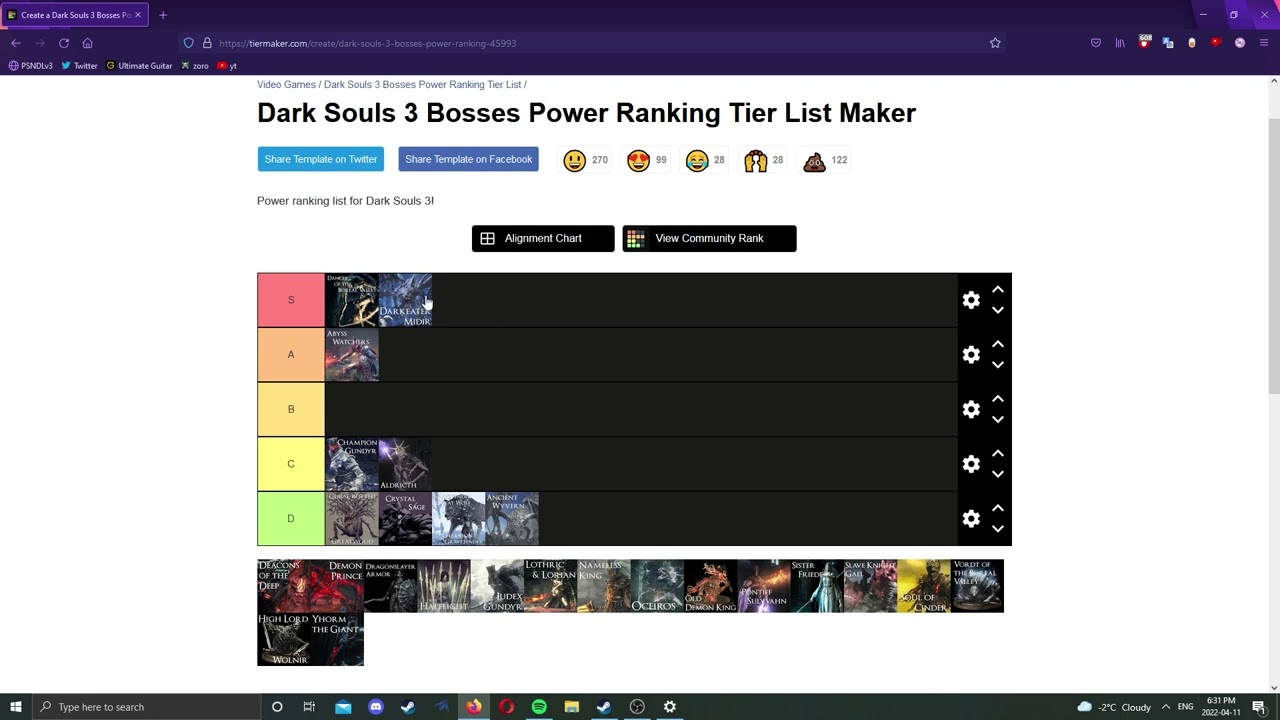Select the Champion Gundyr boss image
Screen dimensions: 1280x720
pyautogui.click(x=352, y=464)
